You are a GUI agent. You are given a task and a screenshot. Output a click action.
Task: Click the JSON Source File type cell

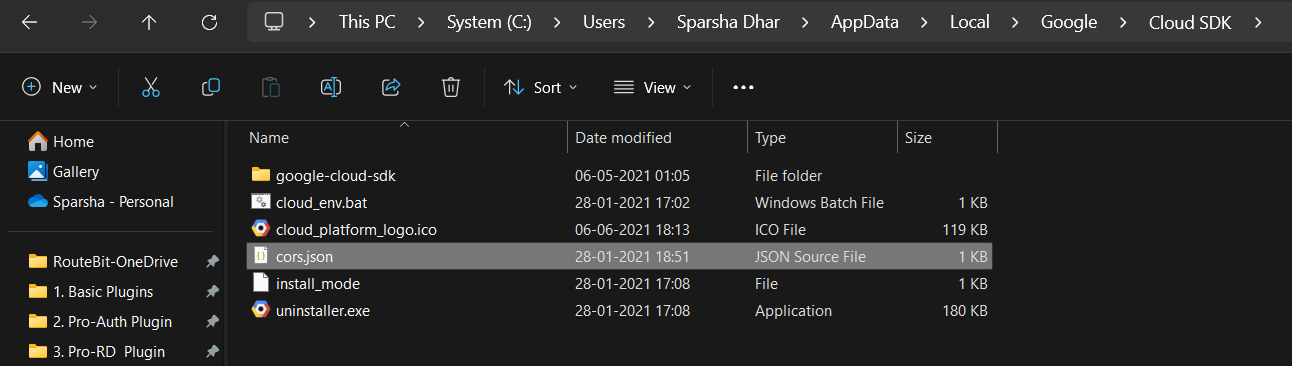(810, 256)
